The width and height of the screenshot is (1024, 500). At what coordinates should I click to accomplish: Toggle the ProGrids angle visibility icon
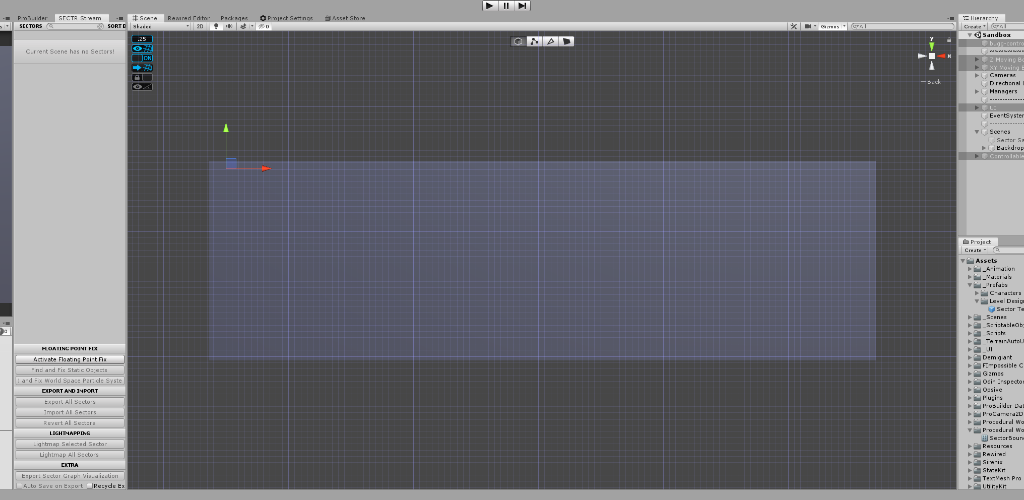pyautogui.click(x=142, y=86)
